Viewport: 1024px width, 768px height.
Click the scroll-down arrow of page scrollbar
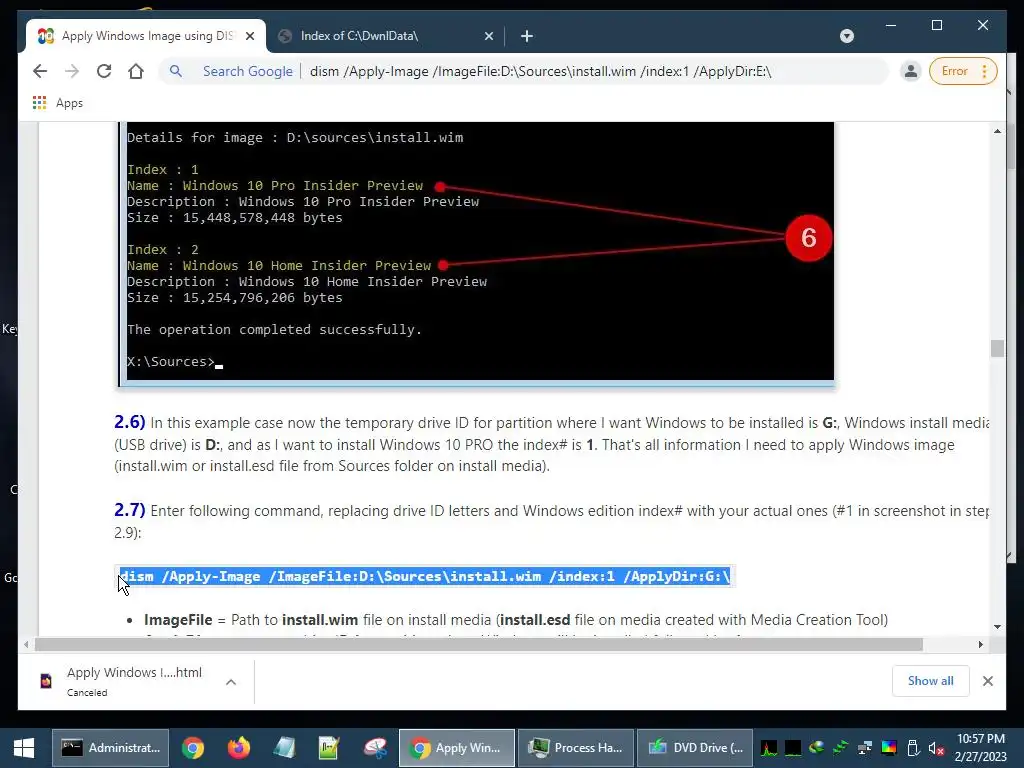tap(997, 627)
